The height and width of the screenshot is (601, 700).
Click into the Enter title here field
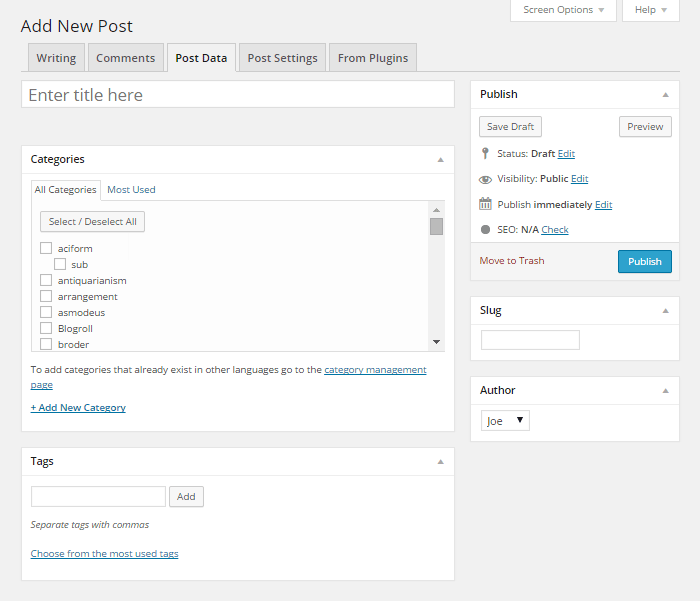pos(238,95)
